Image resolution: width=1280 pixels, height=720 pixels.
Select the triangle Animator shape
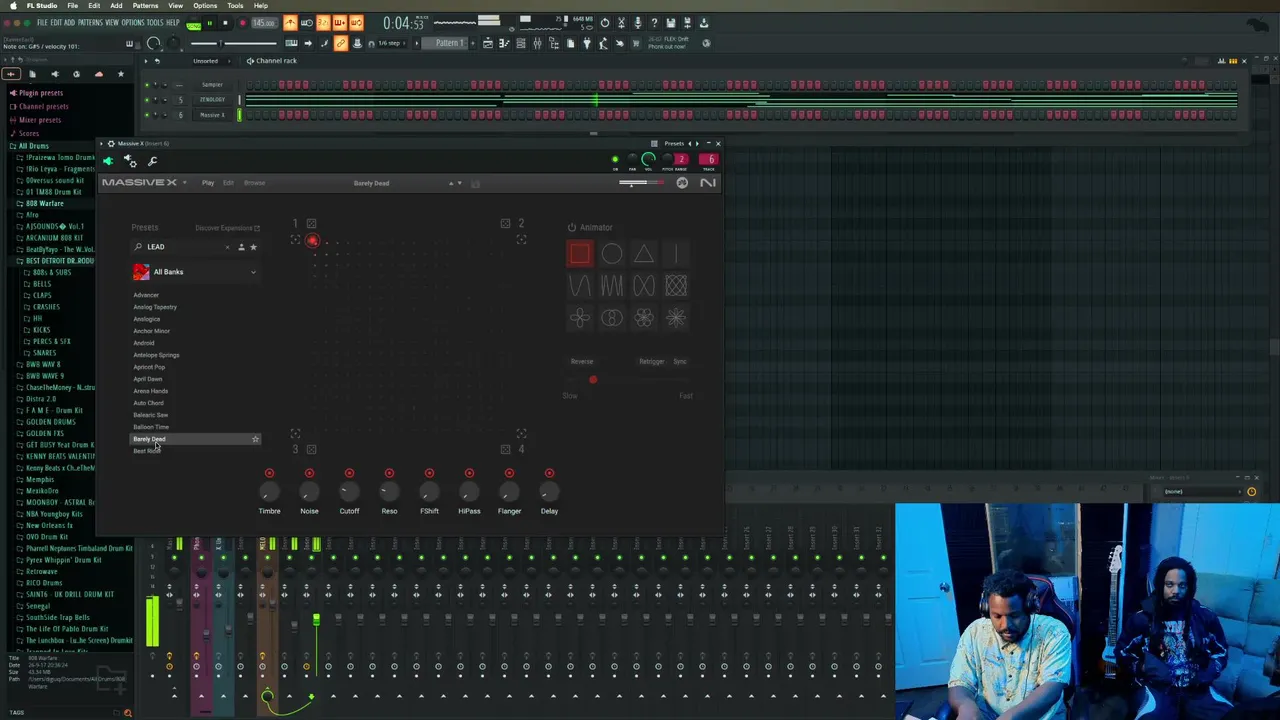point(644,254)
